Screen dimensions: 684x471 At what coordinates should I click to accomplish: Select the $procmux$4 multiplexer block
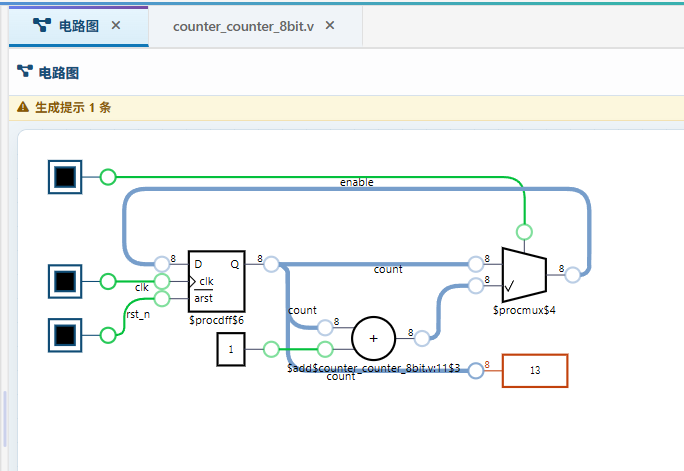524,275
